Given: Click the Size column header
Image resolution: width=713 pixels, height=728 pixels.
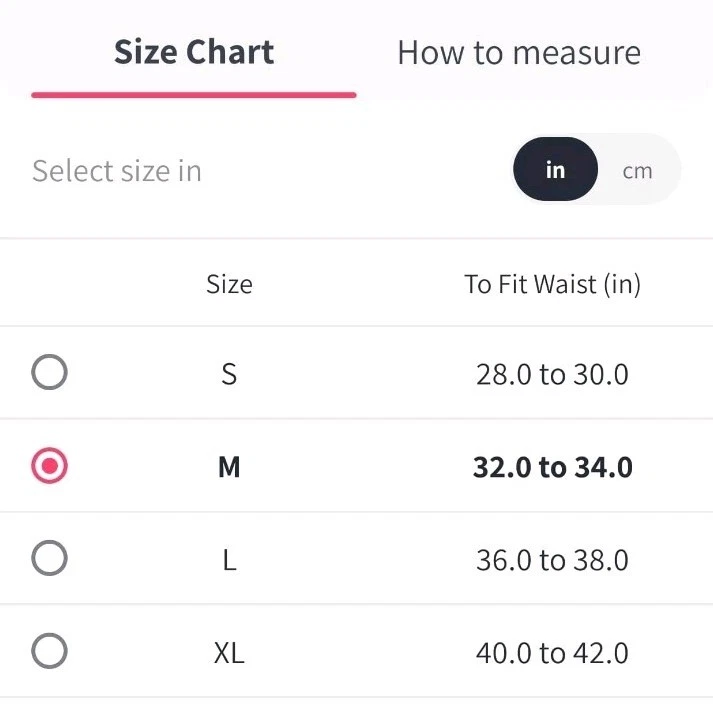Looking at the screenshot, I should coord(229,285).
